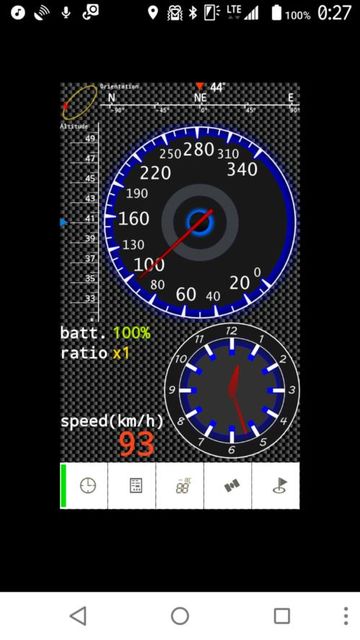Image resolution: width=360 pixels, height=640 pixels.
Task: Tap the camera-sync status icon
Action: (x=90, y=13)
